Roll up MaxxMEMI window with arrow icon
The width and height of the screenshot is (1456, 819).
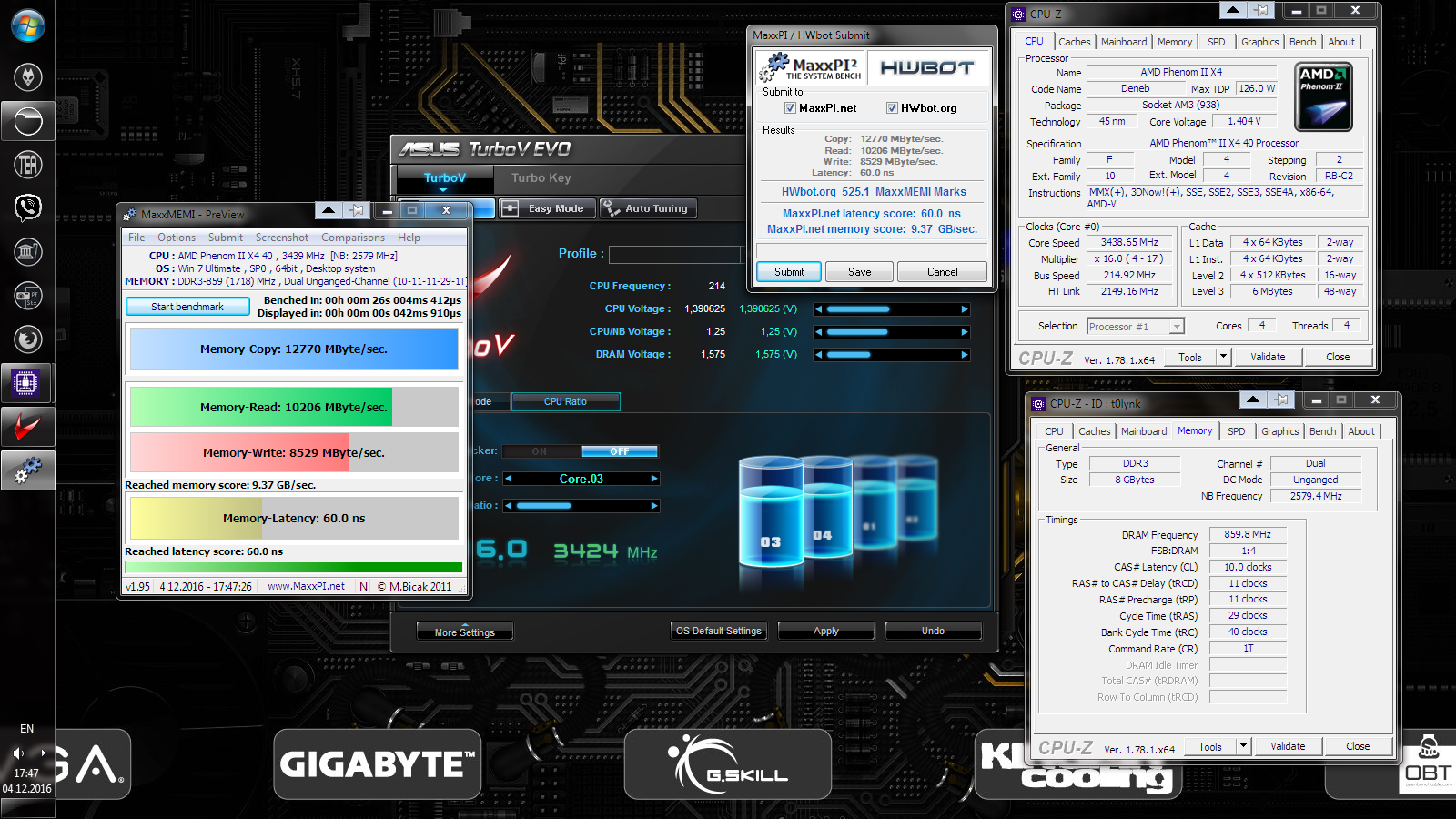pos(328,210)
